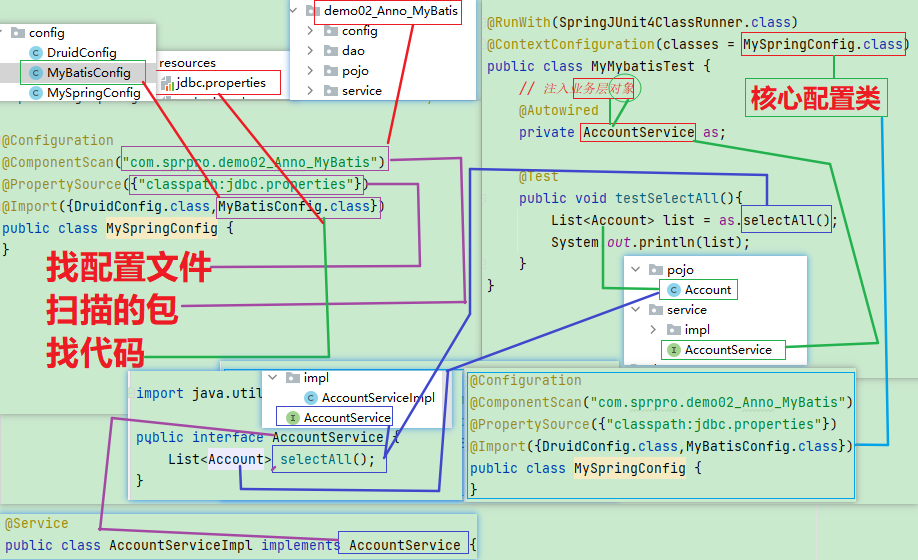The width and height of the screenshot is (918, 560).
Task: Click the demo02_Anno_MyBatis folder icon
Action: 313,11
